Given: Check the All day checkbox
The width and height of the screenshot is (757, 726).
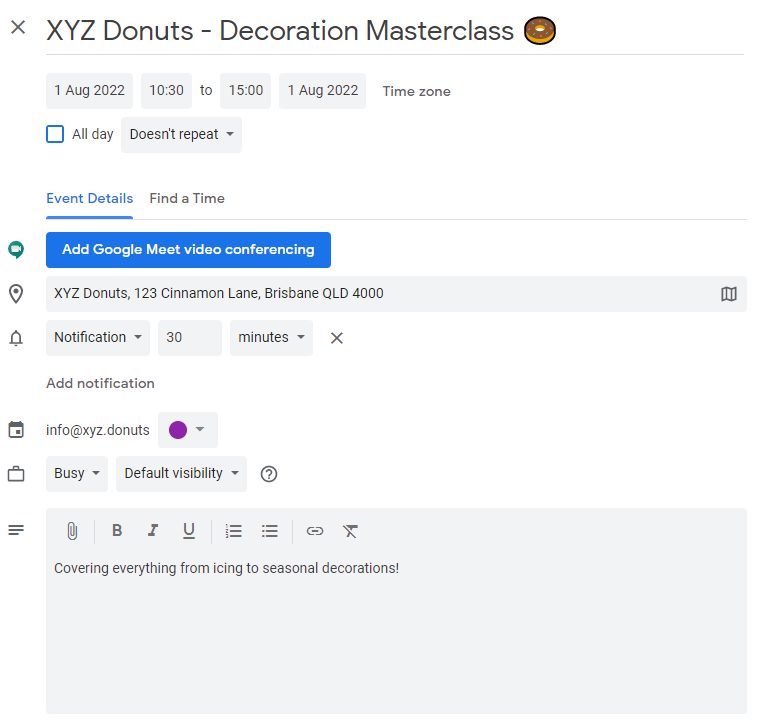Looking at the screenshot, I should pyautogui.click(x=55, y=134).
